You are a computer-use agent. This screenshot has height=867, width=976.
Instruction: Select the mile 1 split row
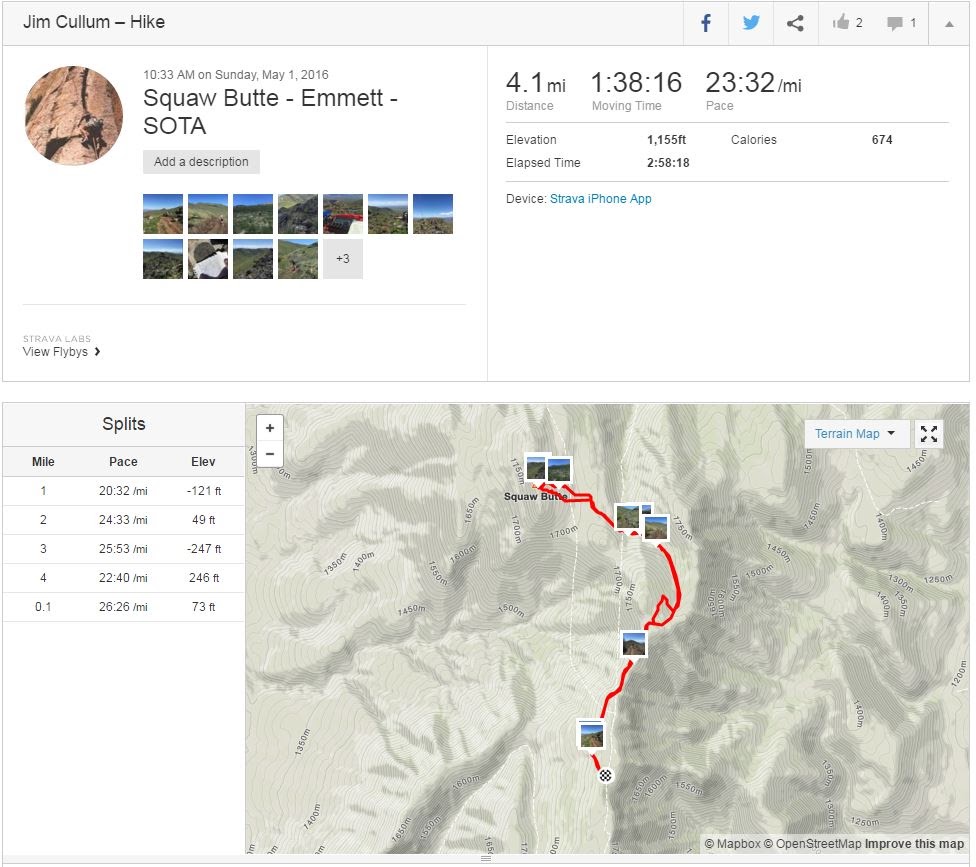[123, 491]
